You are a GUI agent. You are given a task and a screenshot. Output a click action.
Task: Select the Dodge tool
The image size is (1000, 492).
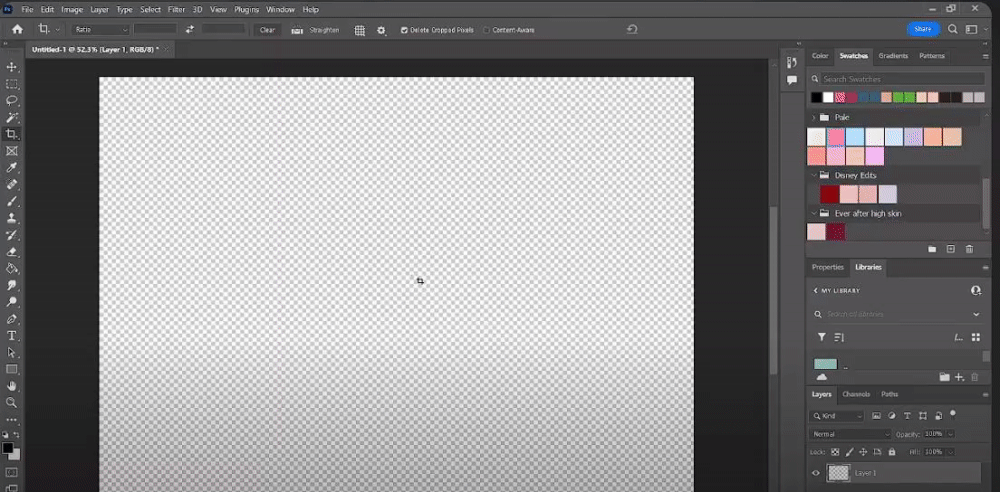[x=11, y=302]
